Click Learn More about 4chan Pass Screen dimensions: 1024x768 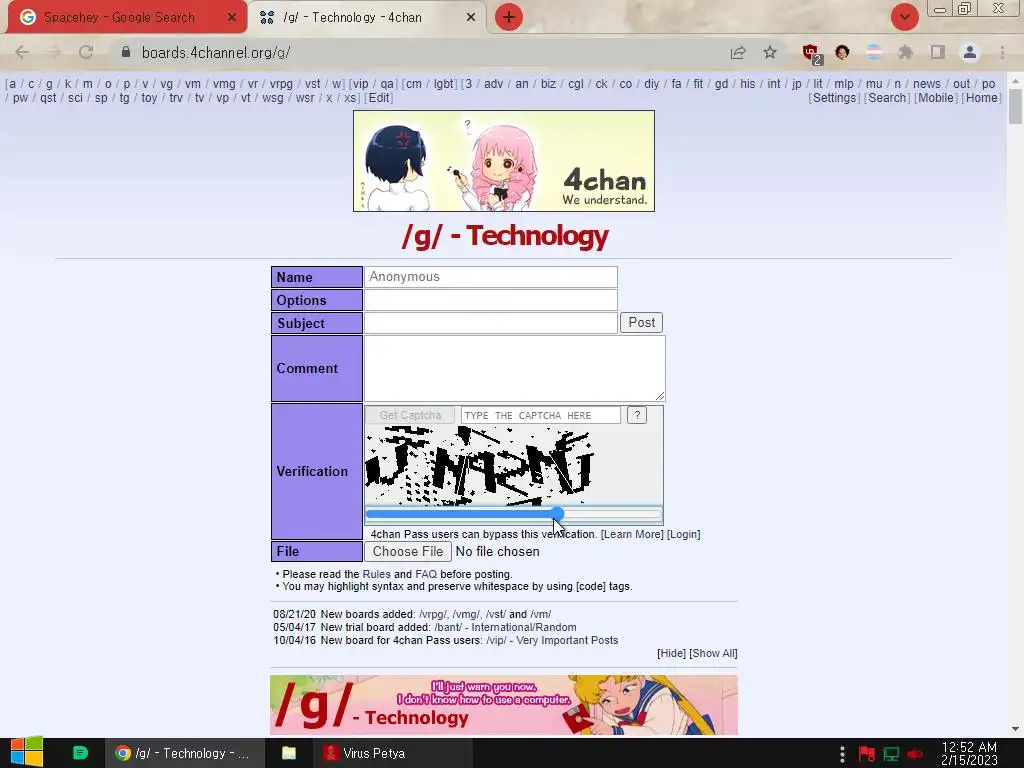[x=632, y=534]
